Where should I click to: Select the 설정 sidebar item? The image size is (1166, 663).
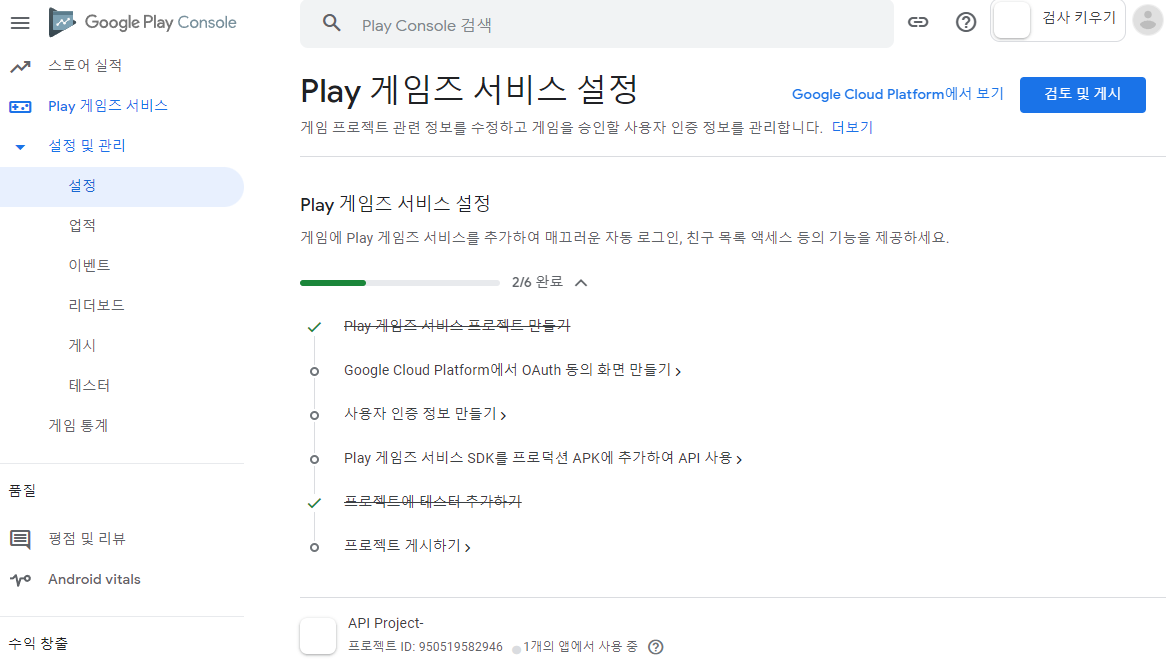122,187
